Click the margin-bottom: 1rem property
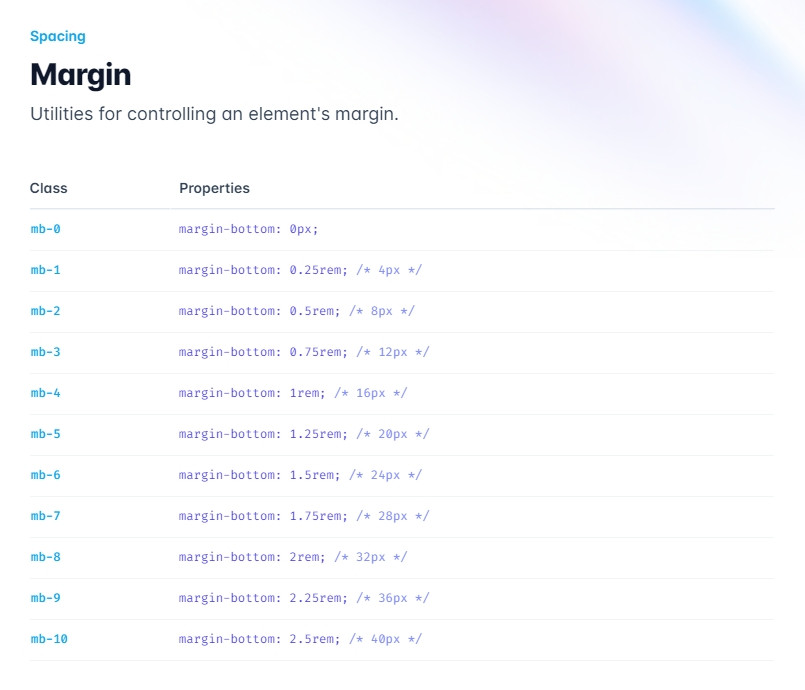805x690 pixels. pyautogui.click(x=293, y=394)
